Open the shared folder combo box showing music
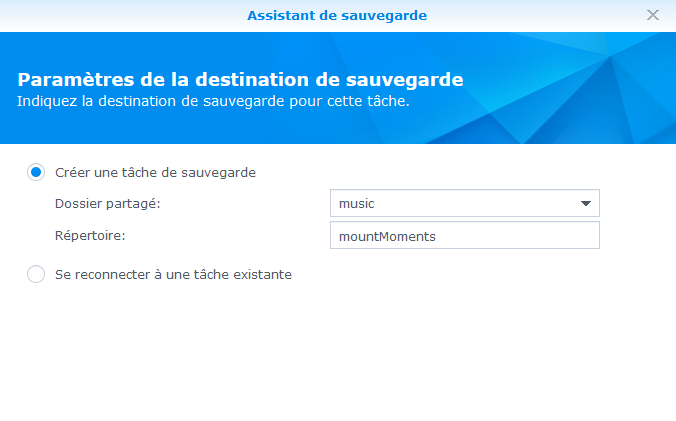 [464, 204]
